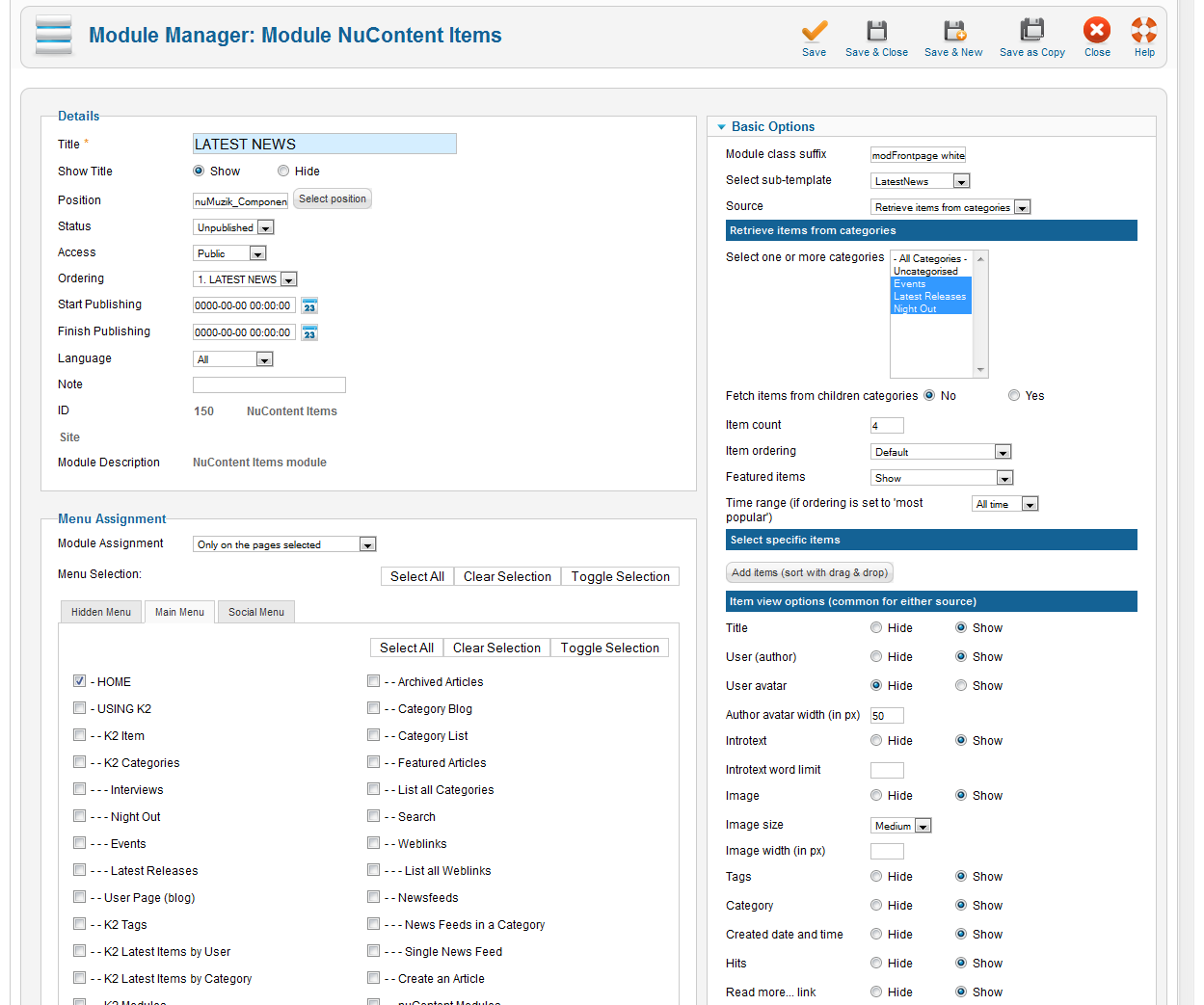Click the Title input field
The height and width of the screenshot is (1005, 1204).
[x=325, y=144]
